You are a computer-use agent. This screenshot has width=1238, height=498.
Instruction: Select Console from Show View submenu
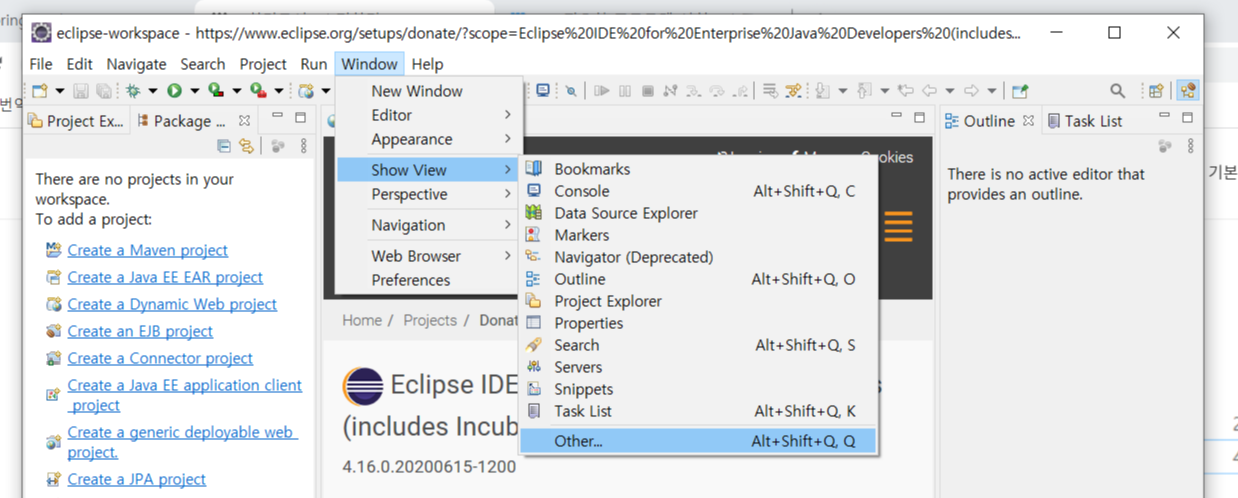(698, 191)
